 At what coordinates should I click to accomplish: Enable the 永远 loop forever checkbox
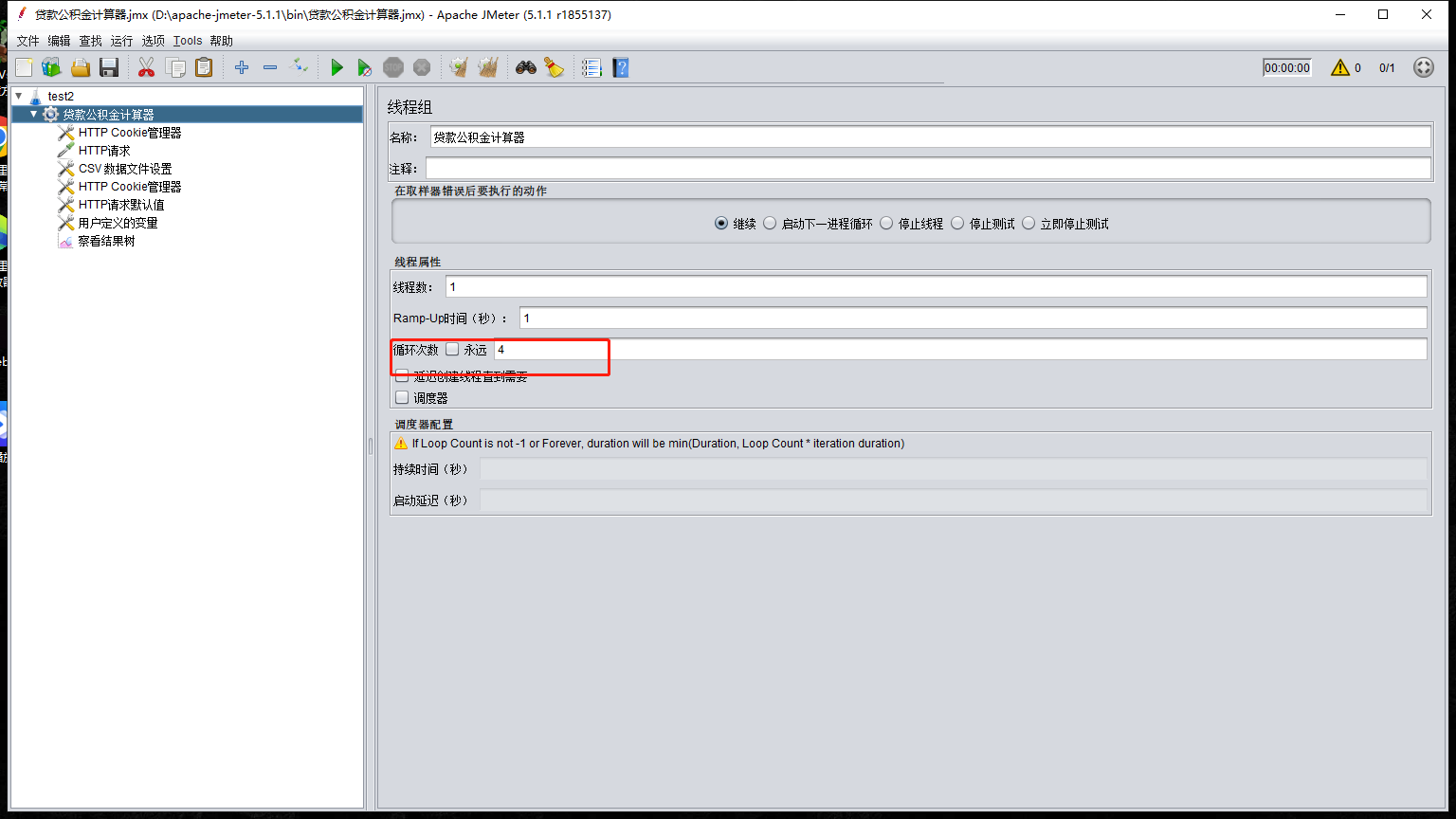[452, 349]
